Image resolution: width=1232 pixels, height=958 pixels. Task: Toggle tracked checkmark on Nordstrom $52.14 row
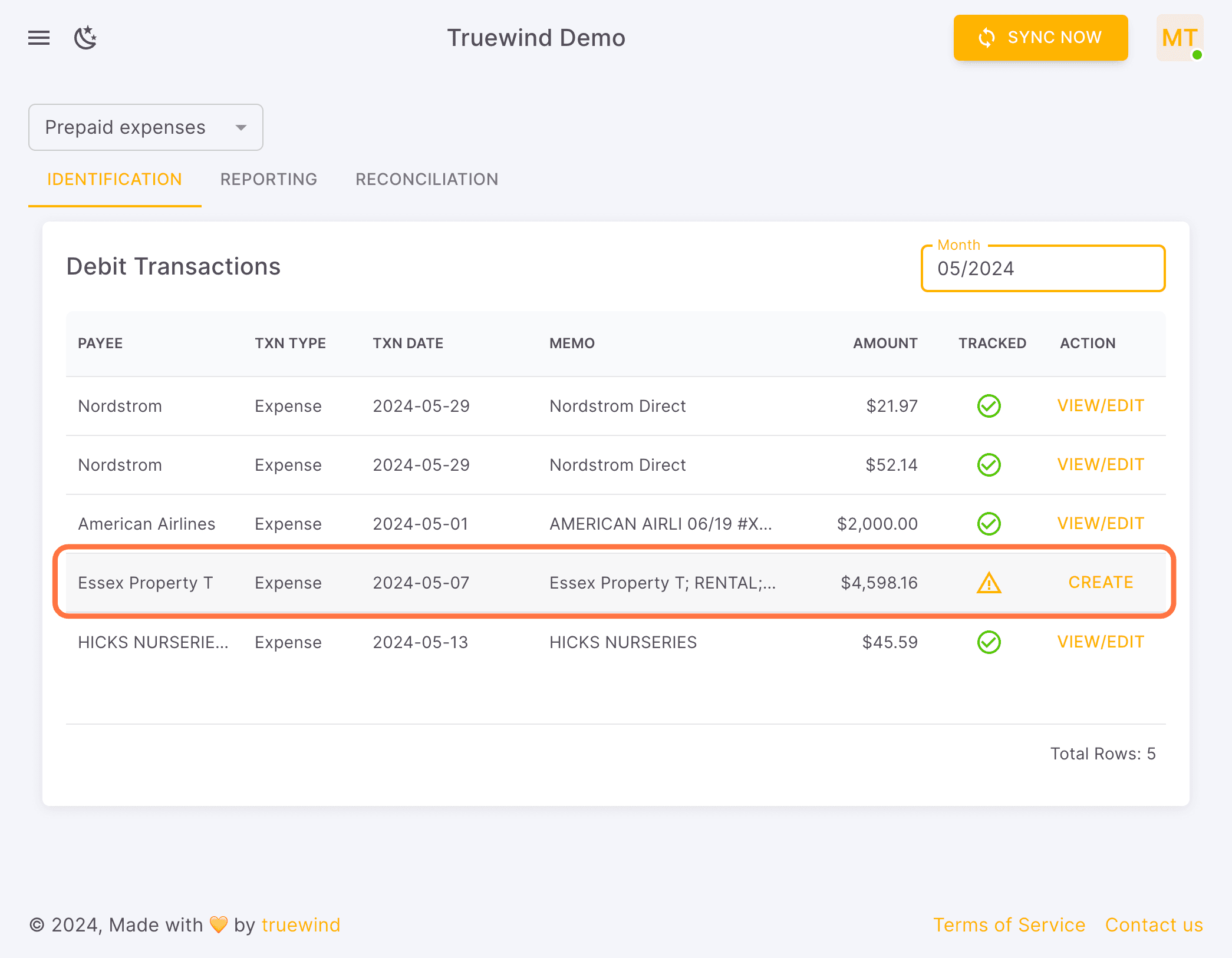[989, 465]
